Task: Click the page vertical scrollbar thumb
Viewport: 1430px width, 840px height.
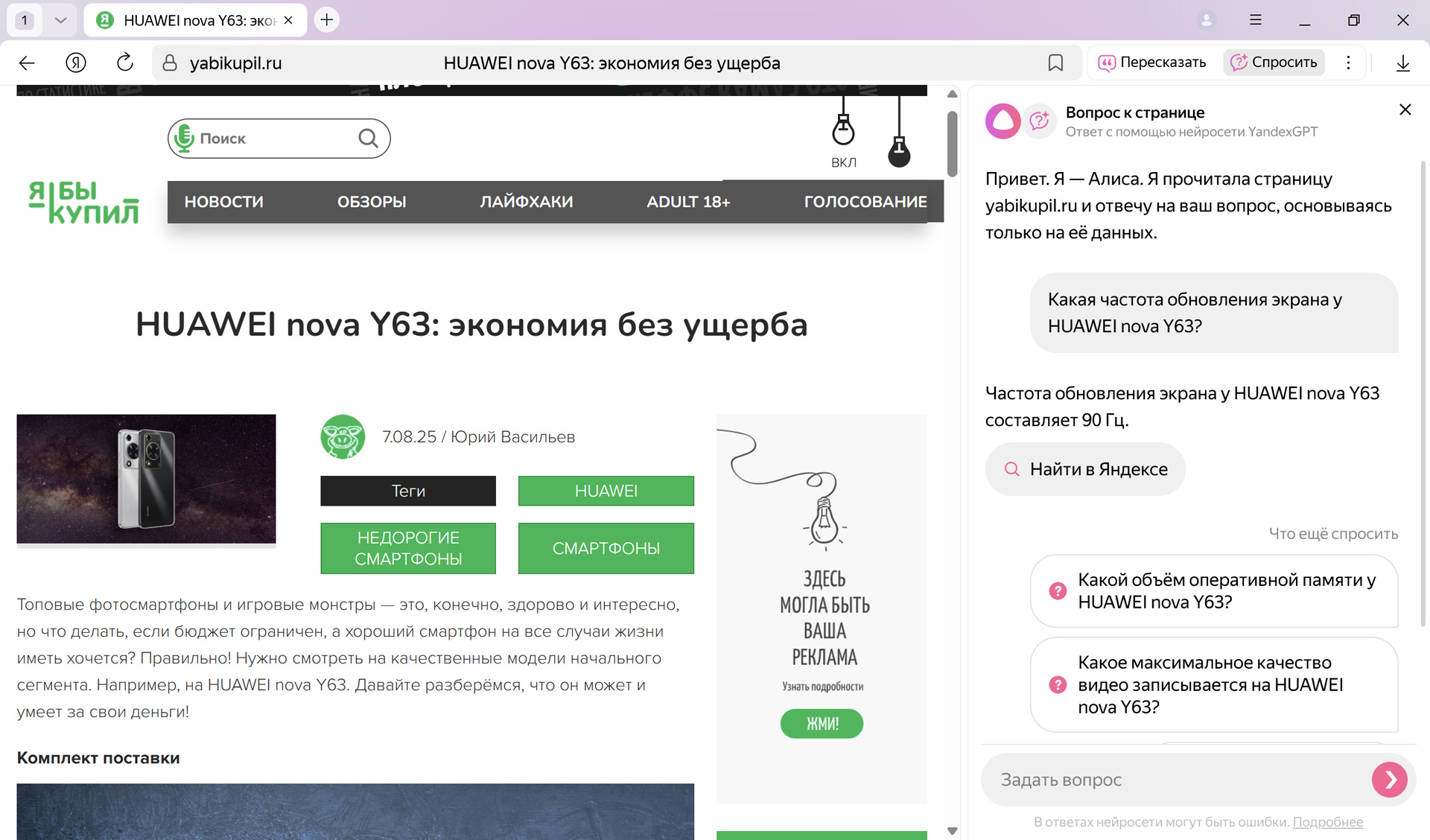Action: point(952,144)
